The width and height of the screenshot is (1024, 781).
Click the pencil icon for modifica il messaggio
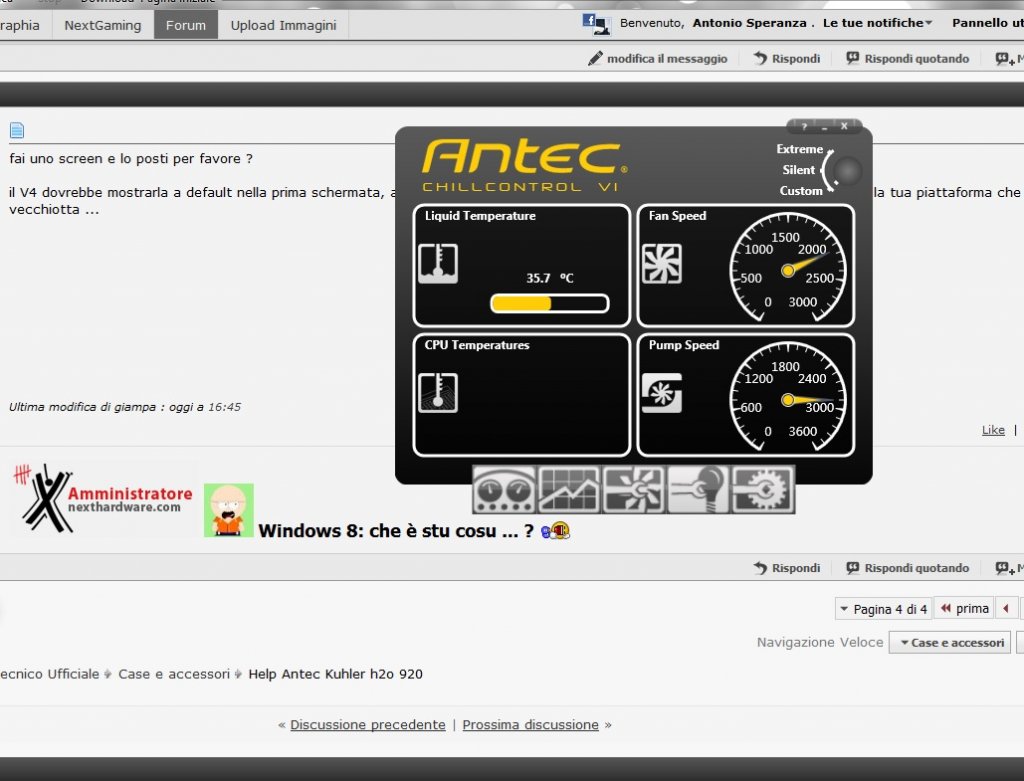[595, 59]
